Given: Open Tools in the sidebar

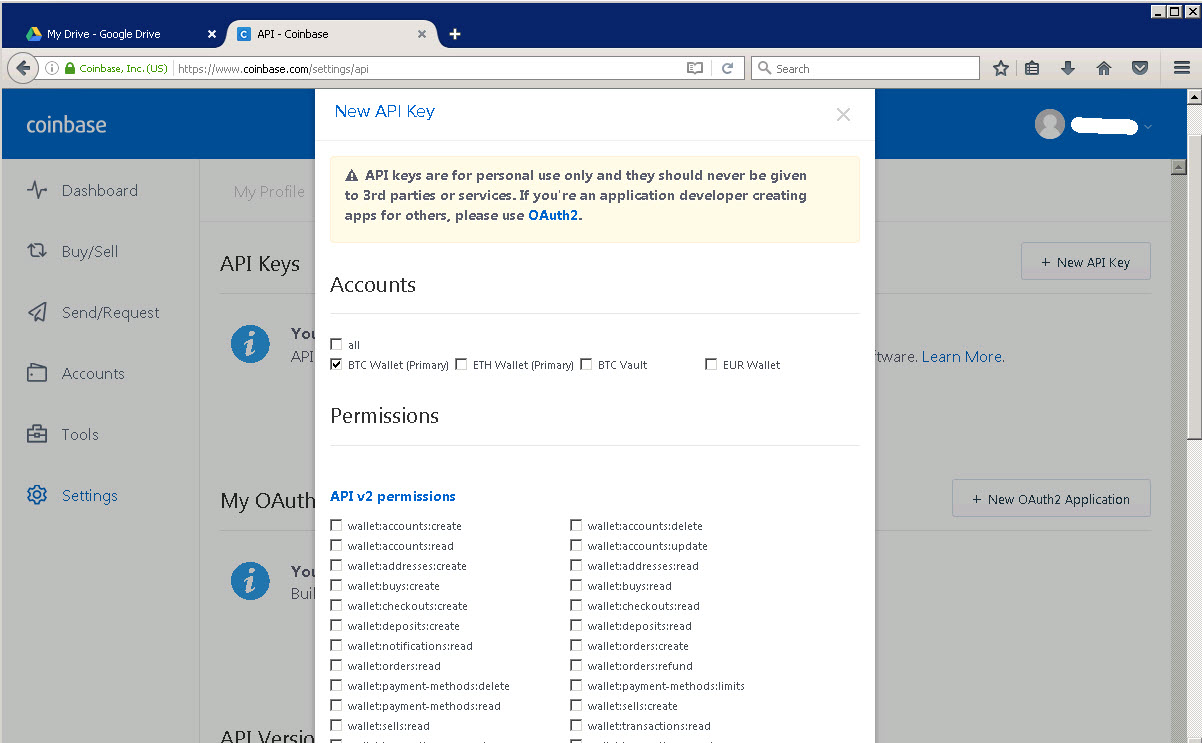Looking at the screenshot, I should click(63, 434).
